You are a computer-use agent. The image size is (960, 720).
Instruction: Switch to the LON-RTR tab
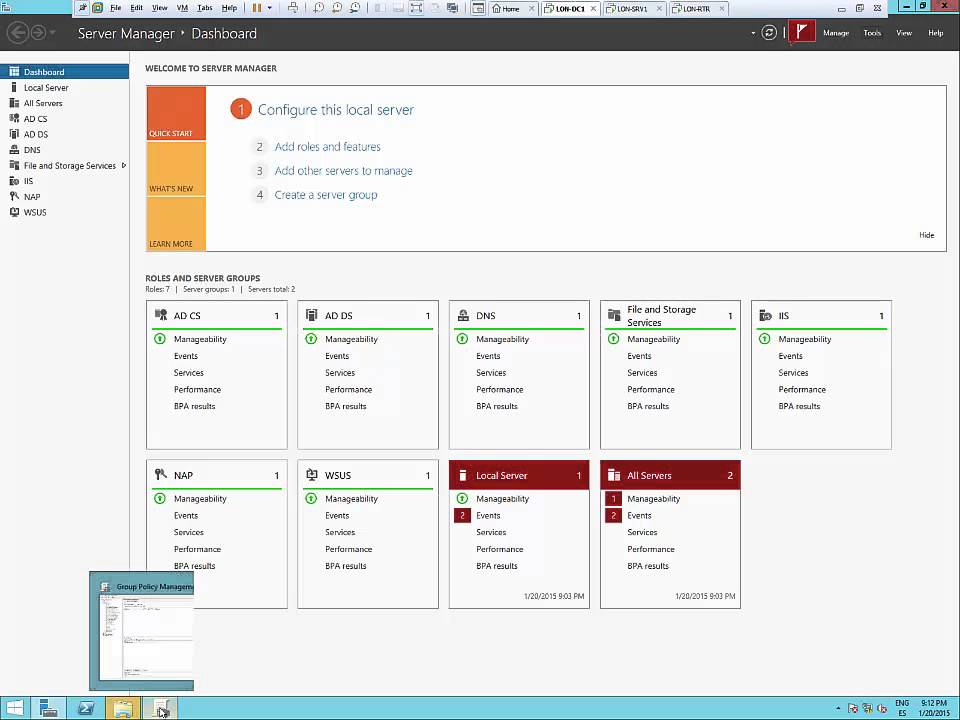tap(697, 9)
